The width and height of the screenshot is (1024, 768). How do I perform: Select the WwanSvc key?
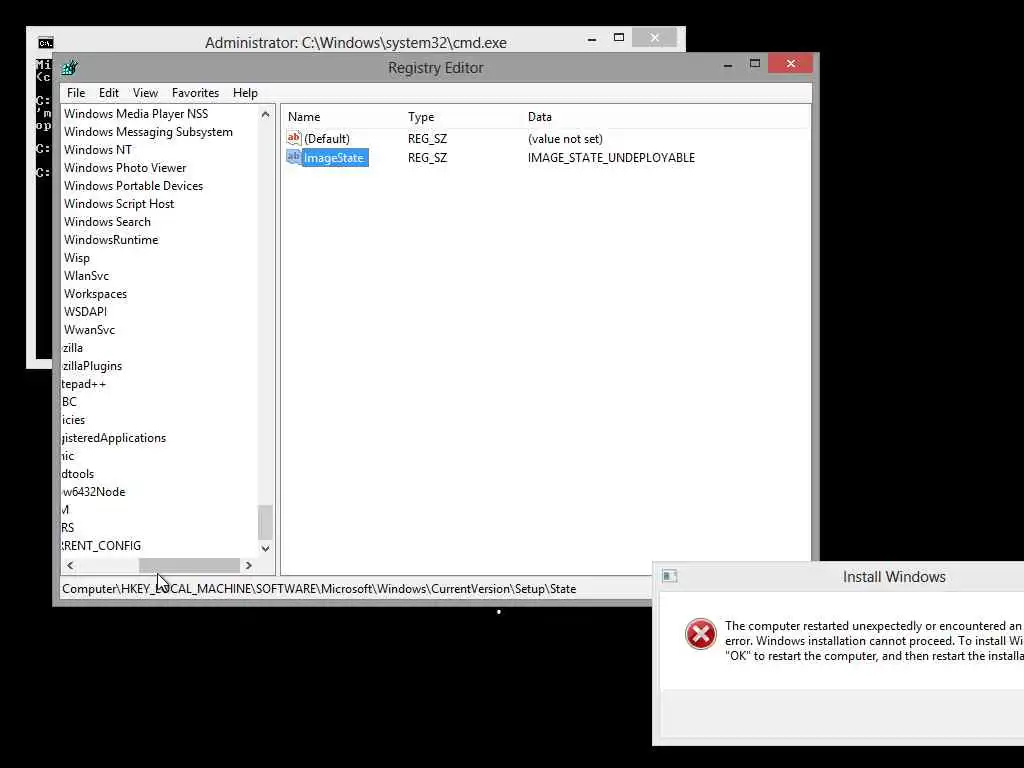tap(89, 330)
